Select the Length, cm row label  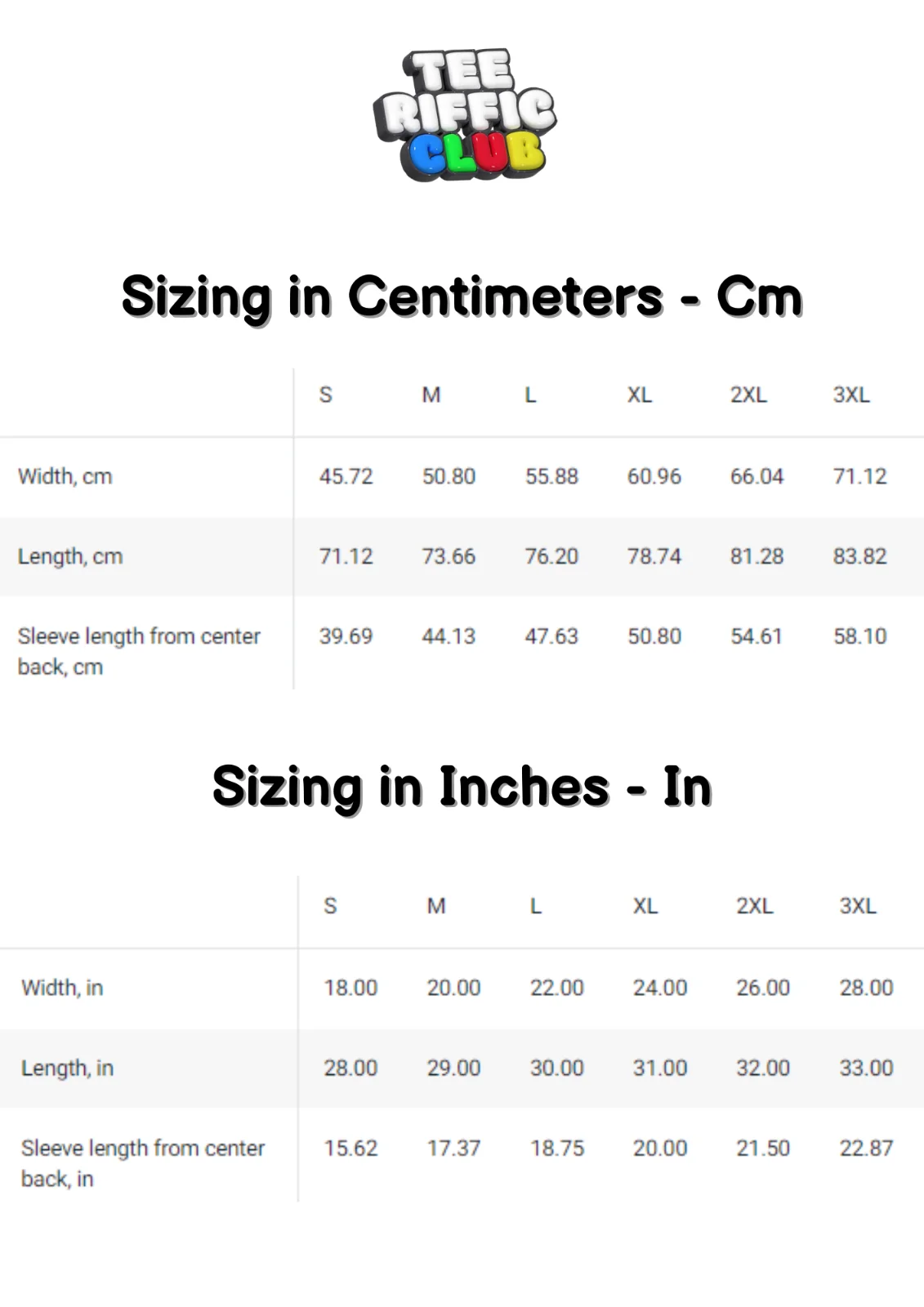click(x=70, y=556)
